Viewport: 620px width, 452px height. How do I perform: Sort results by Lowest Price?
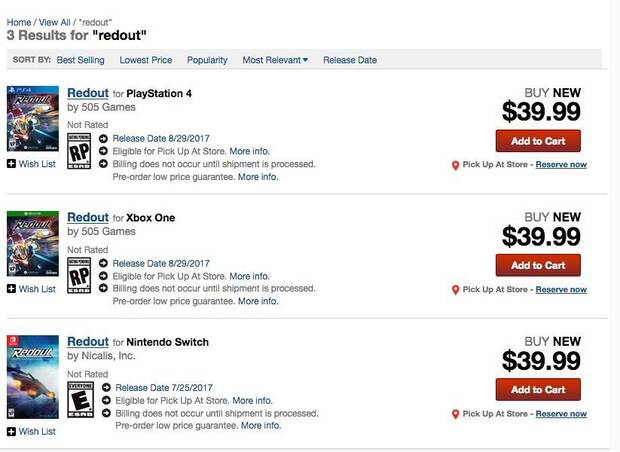(x=146, y=60)
